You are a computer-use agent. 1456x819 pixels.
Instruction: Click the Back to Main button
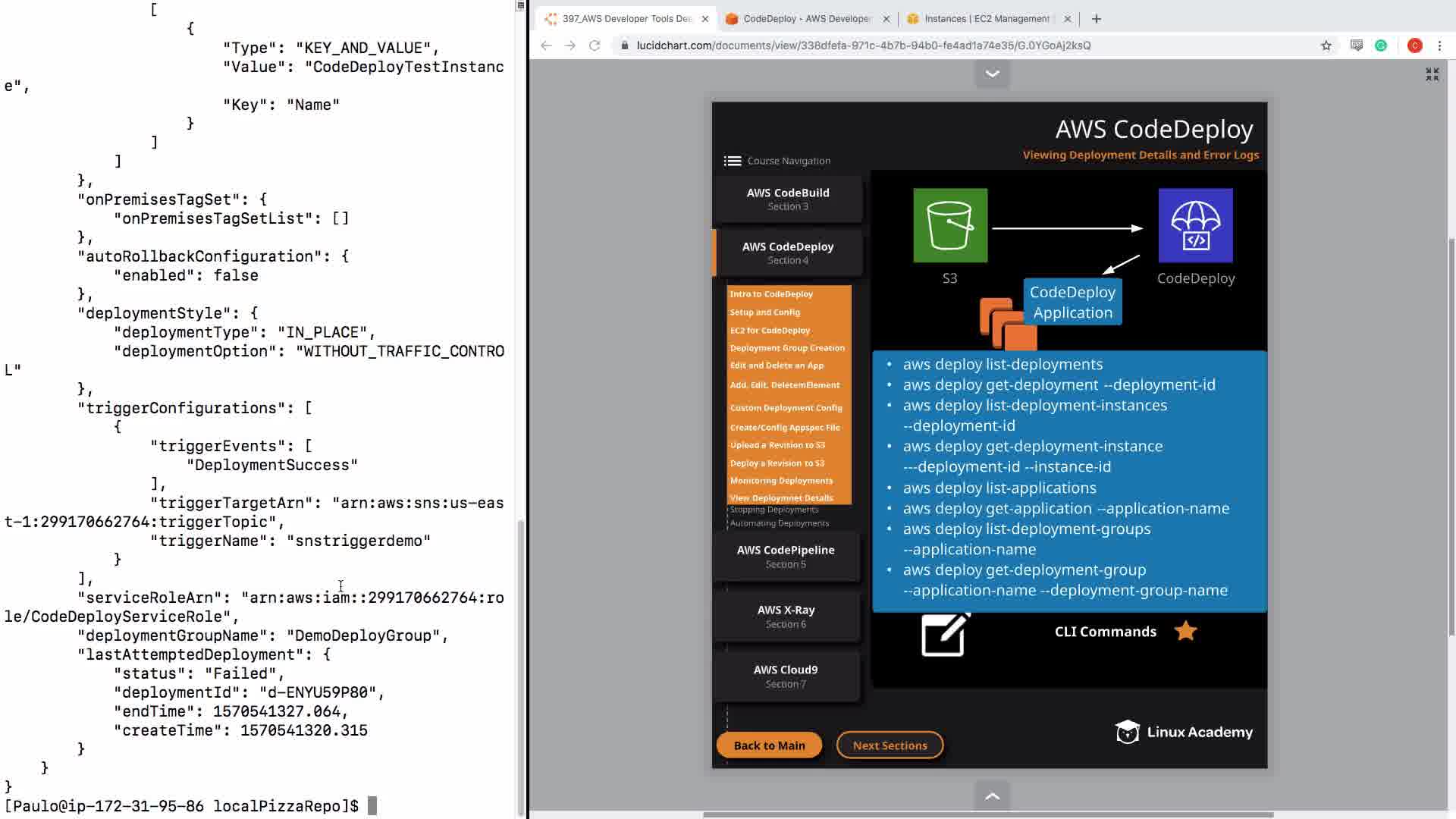click(769, 745)
